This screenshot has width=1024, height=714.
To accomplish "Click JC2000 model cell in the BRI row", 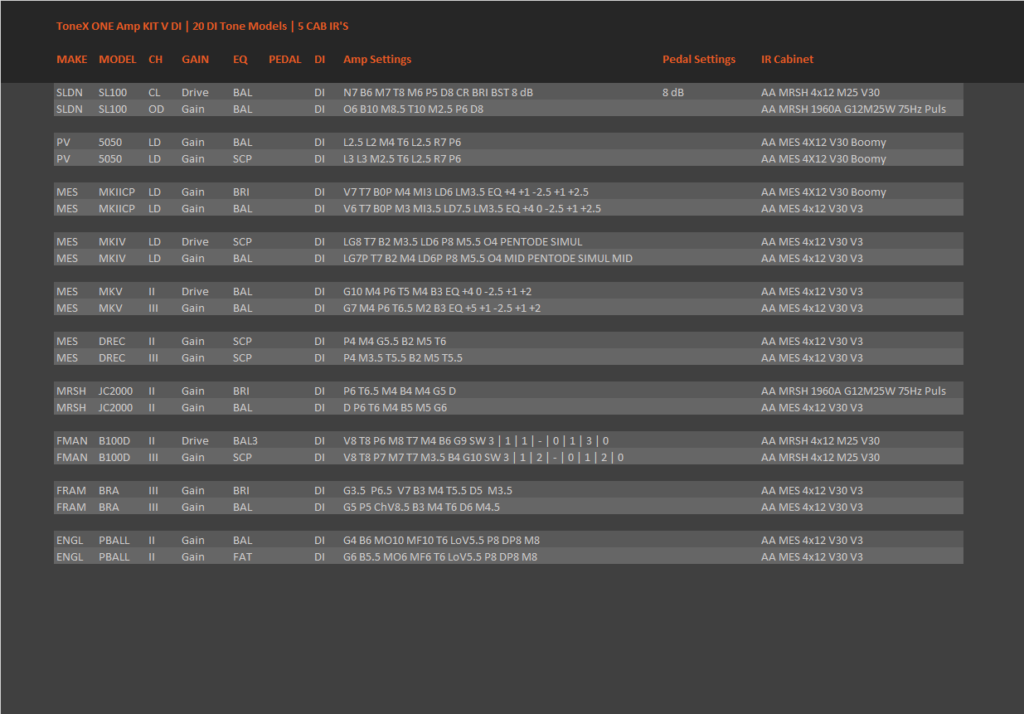I will [x=116, y=391].
